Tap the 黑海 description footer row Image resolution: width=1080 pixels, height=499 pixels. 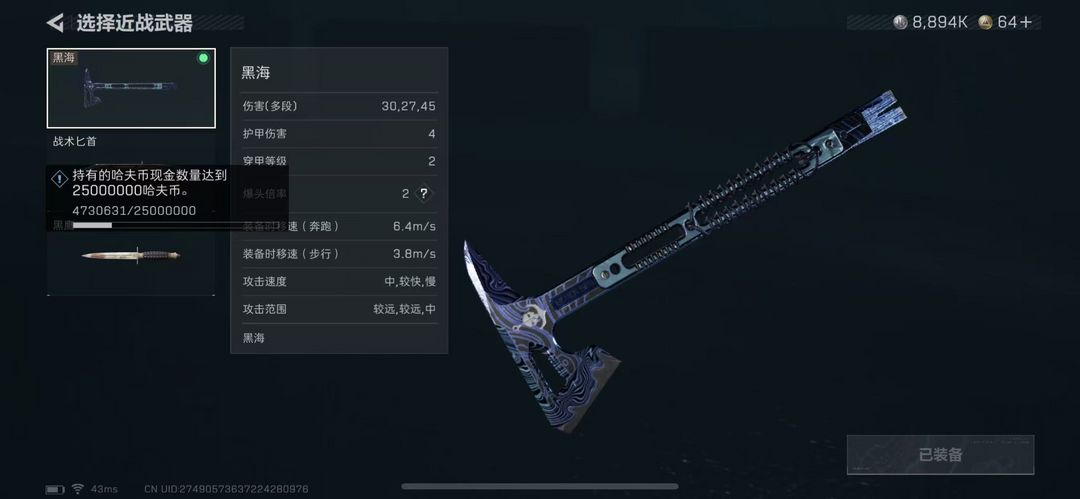pyautogui.click(x=339, y=338)
